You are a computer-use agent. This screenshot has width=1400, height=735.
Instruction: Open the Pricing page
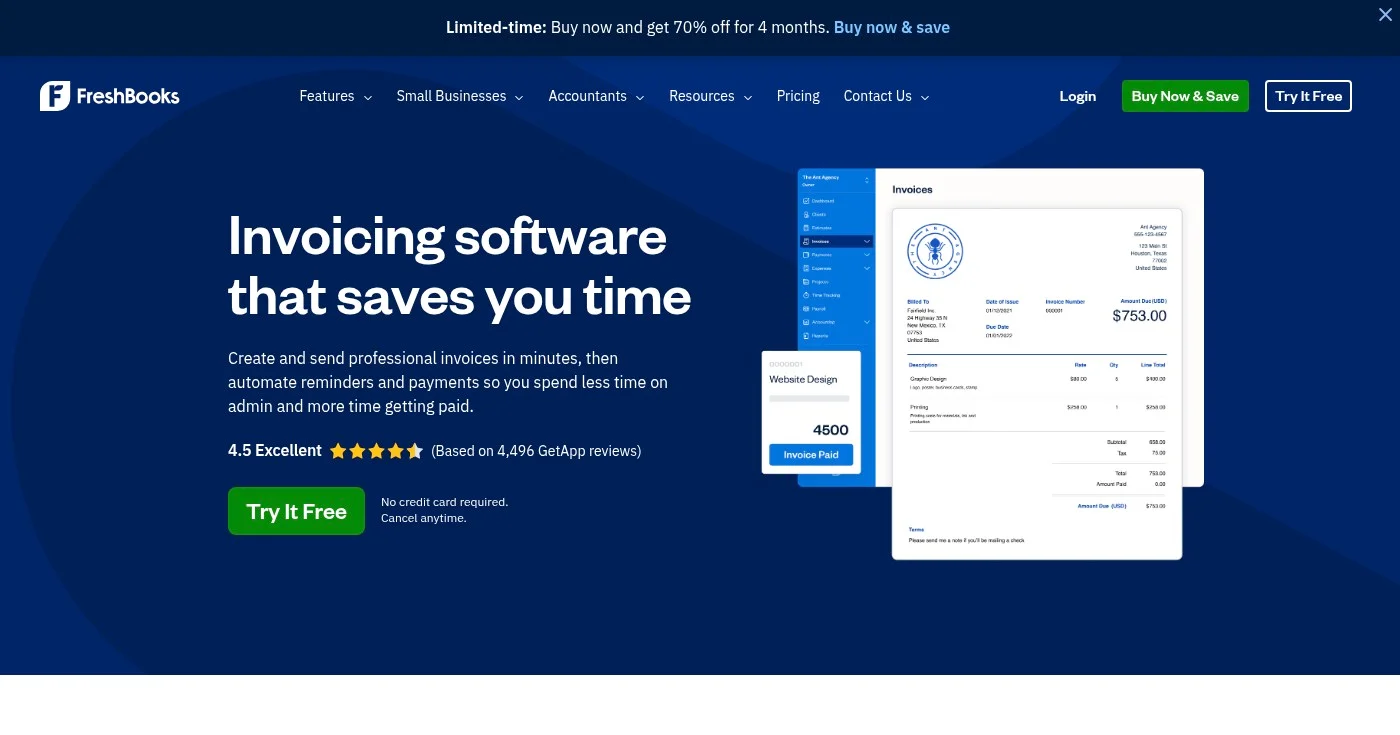[x=798, y=96]
